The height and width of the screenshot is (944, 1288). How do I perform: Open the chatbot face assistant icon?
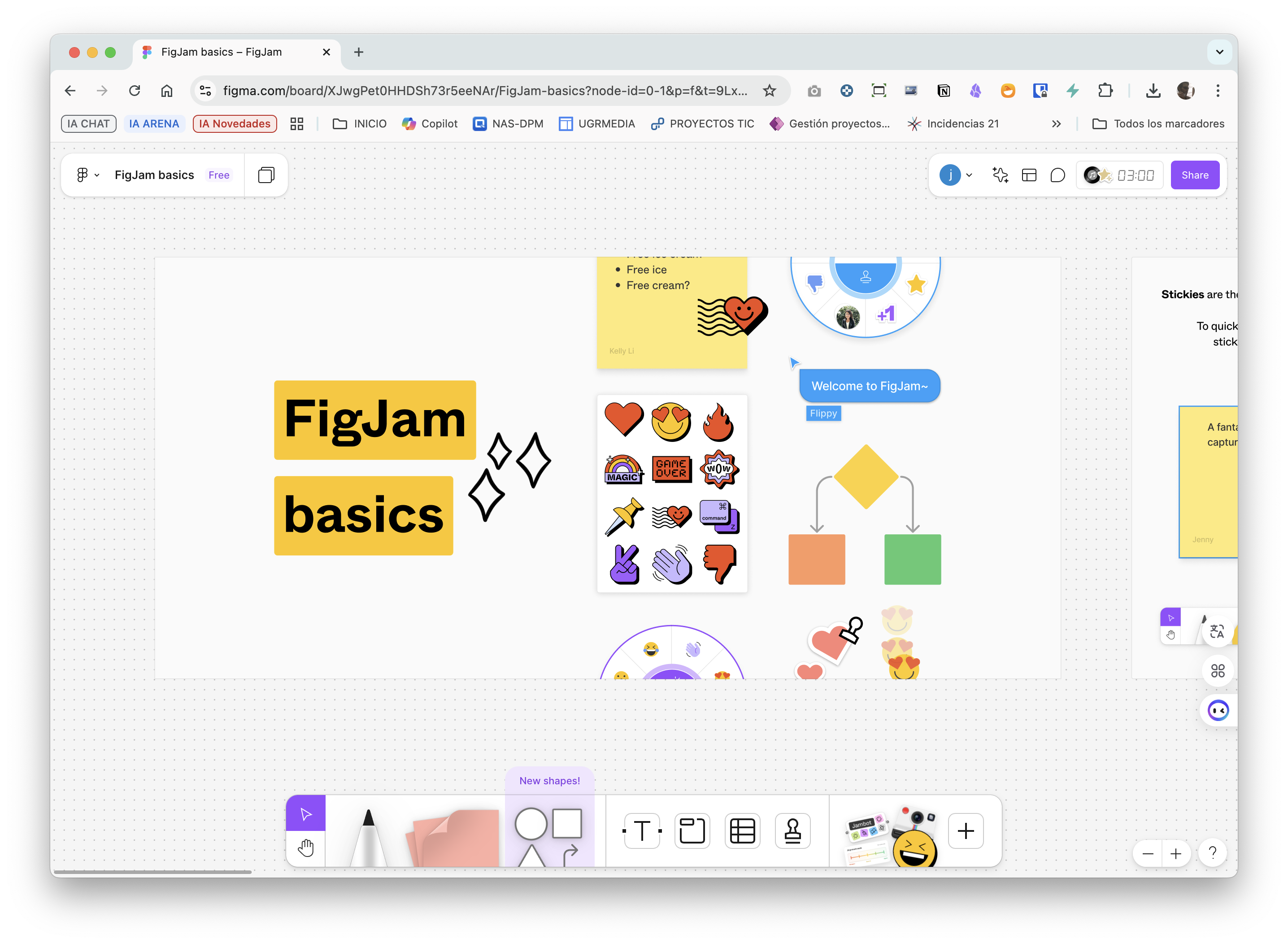click(1218, 710)
